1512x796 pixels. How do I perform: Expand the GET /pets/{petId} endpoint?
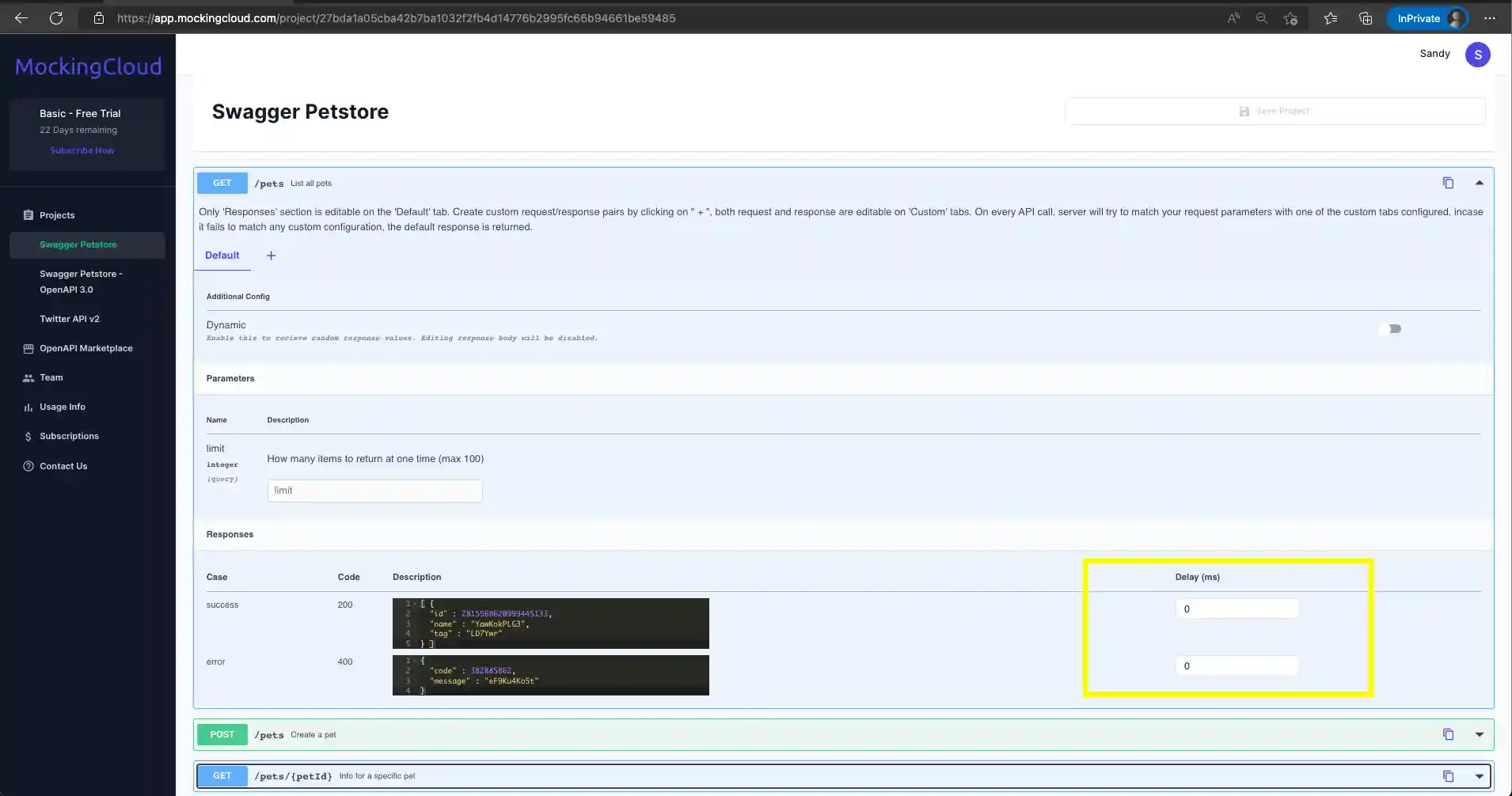click(x=1480, y=775)
